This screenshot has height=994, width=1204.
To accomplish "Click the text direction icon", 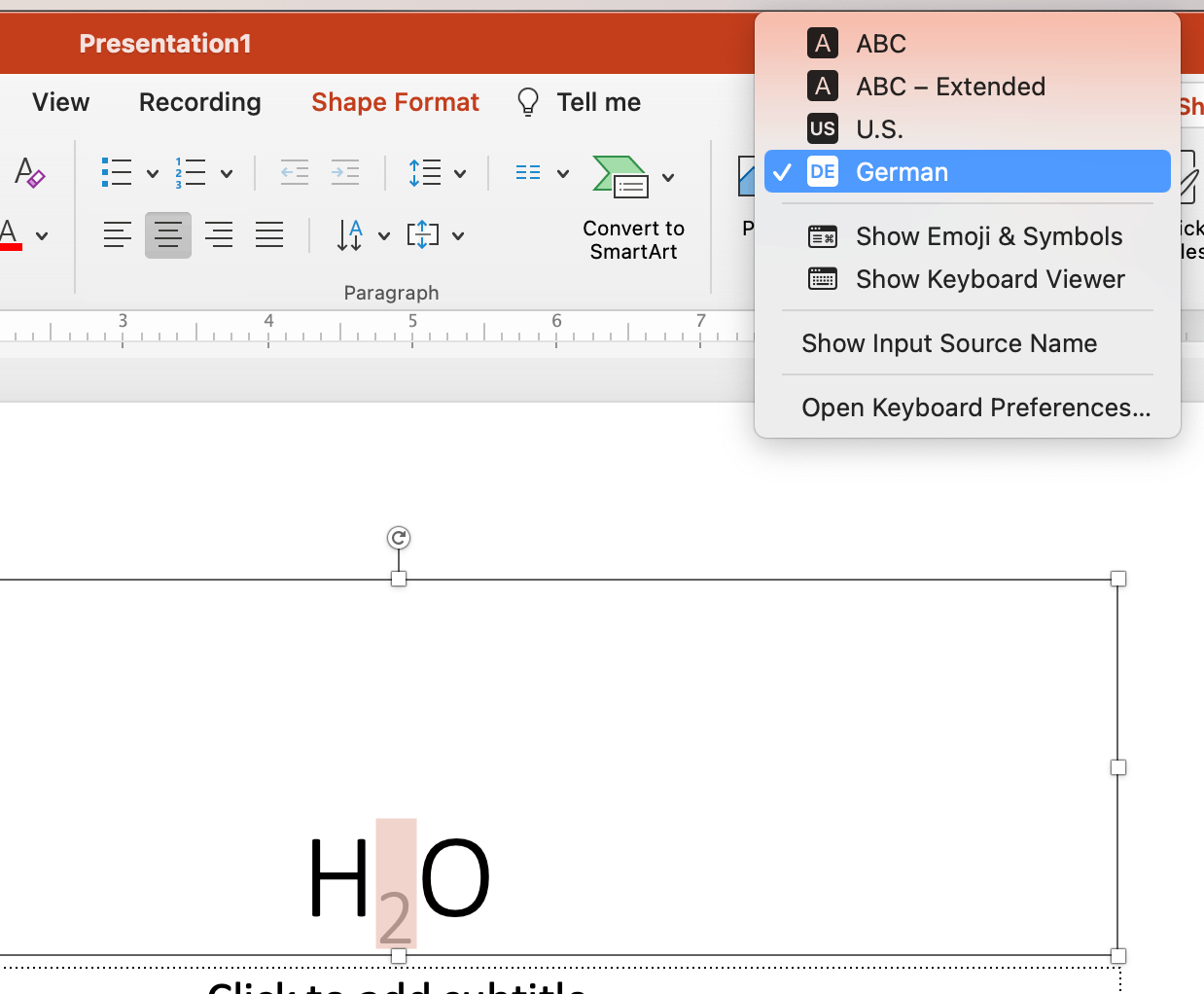I will coord(350,234).
